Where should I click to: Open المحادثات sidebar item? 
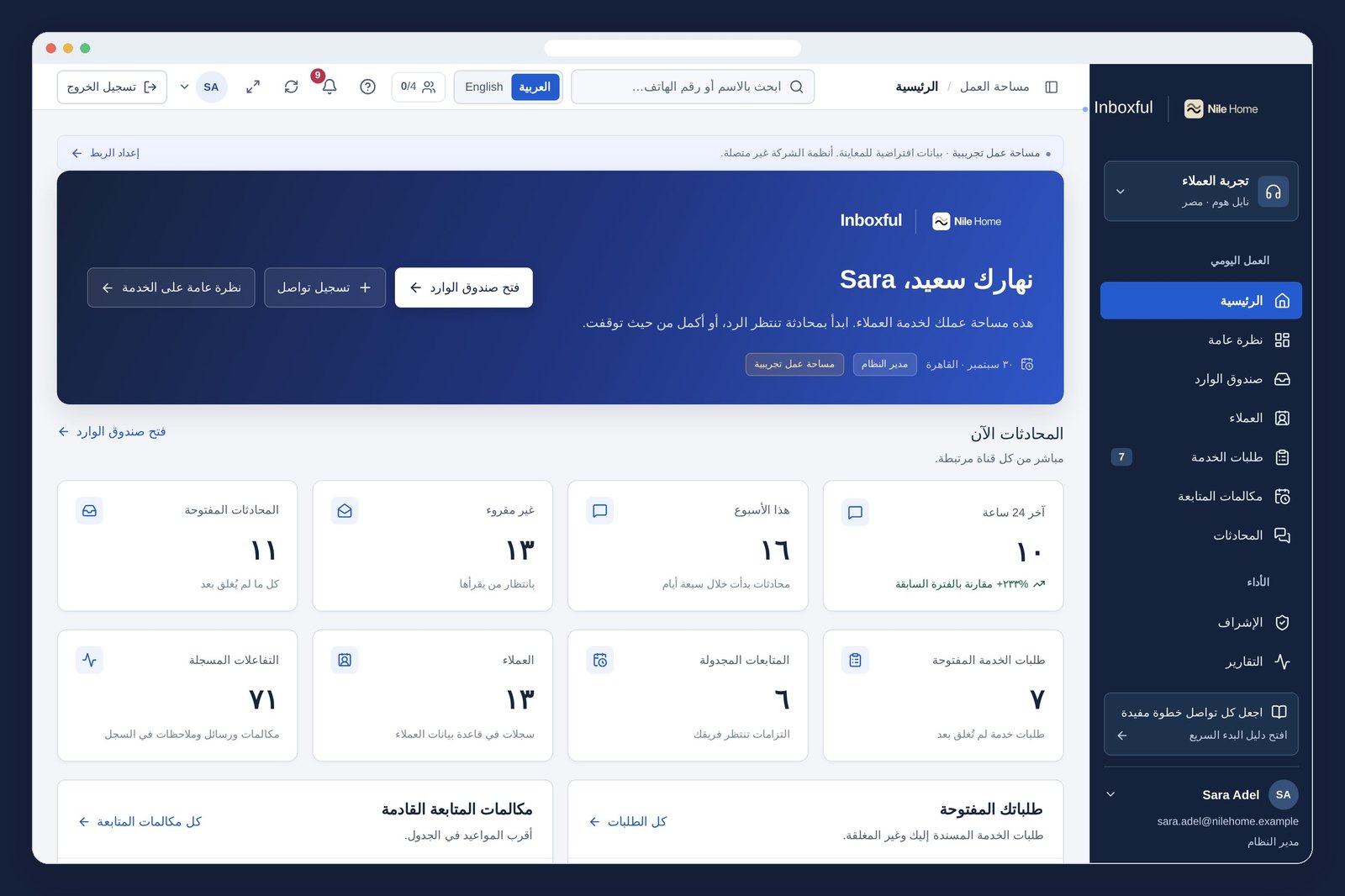(x=1200, y=535)
